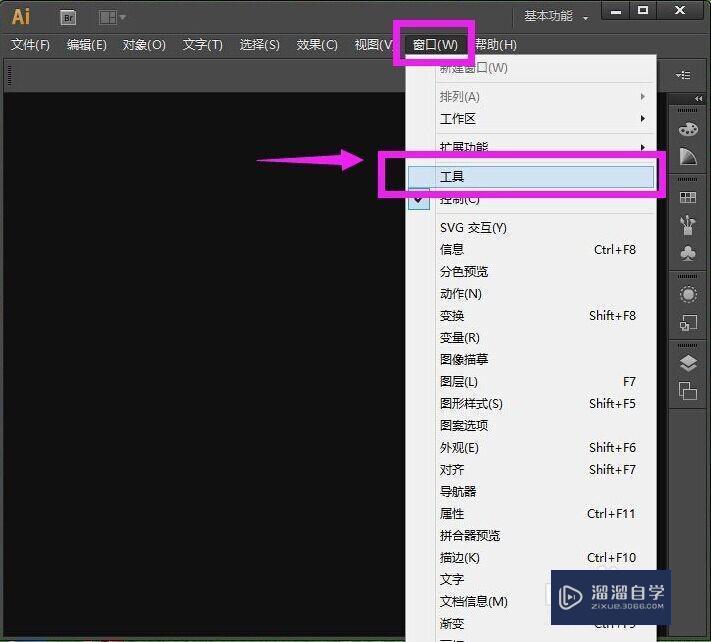Select 描边(K) menu entry
Screen dimensions: 711x642
tap(531, 558)
